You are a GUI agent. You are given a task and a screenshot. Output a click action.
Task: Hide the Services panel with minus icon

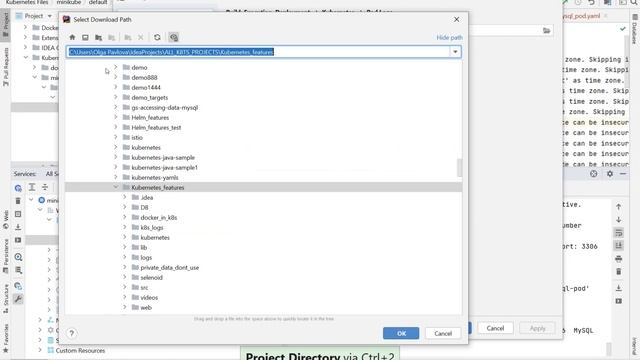coord(623,174)
